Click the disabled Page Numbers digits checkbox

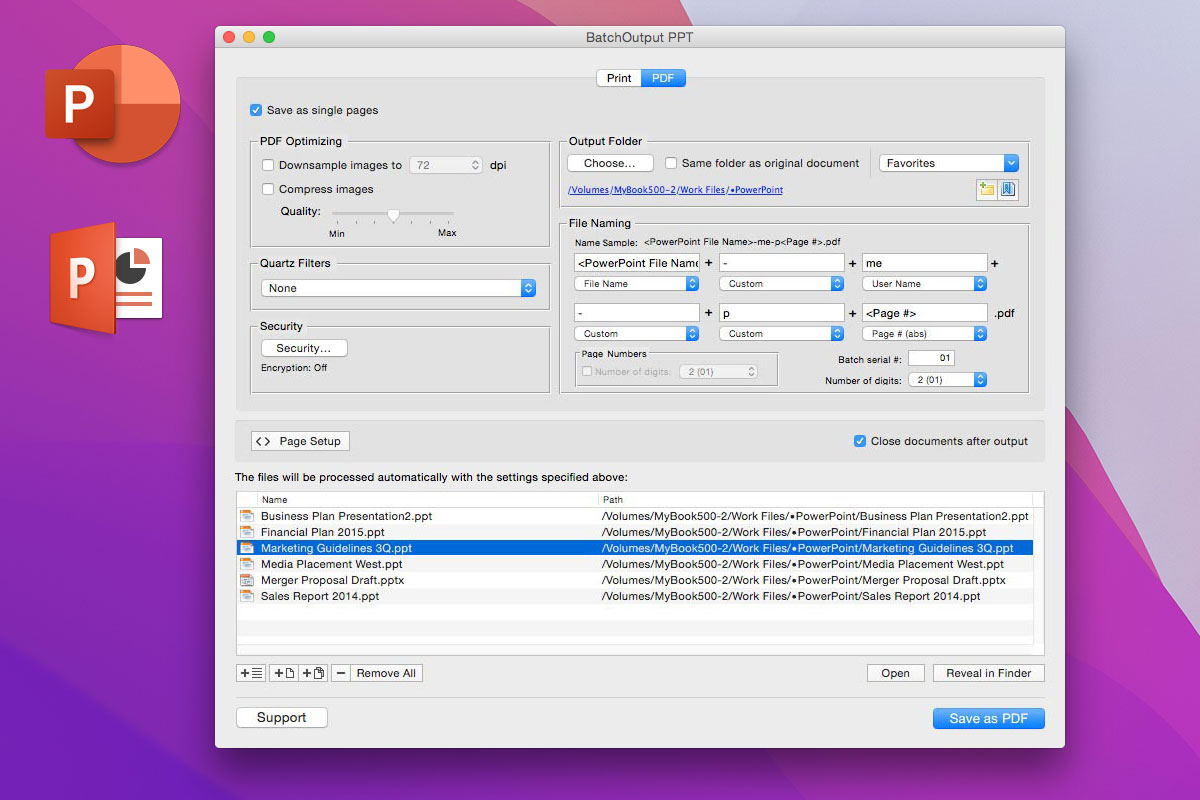coord(587,372)
